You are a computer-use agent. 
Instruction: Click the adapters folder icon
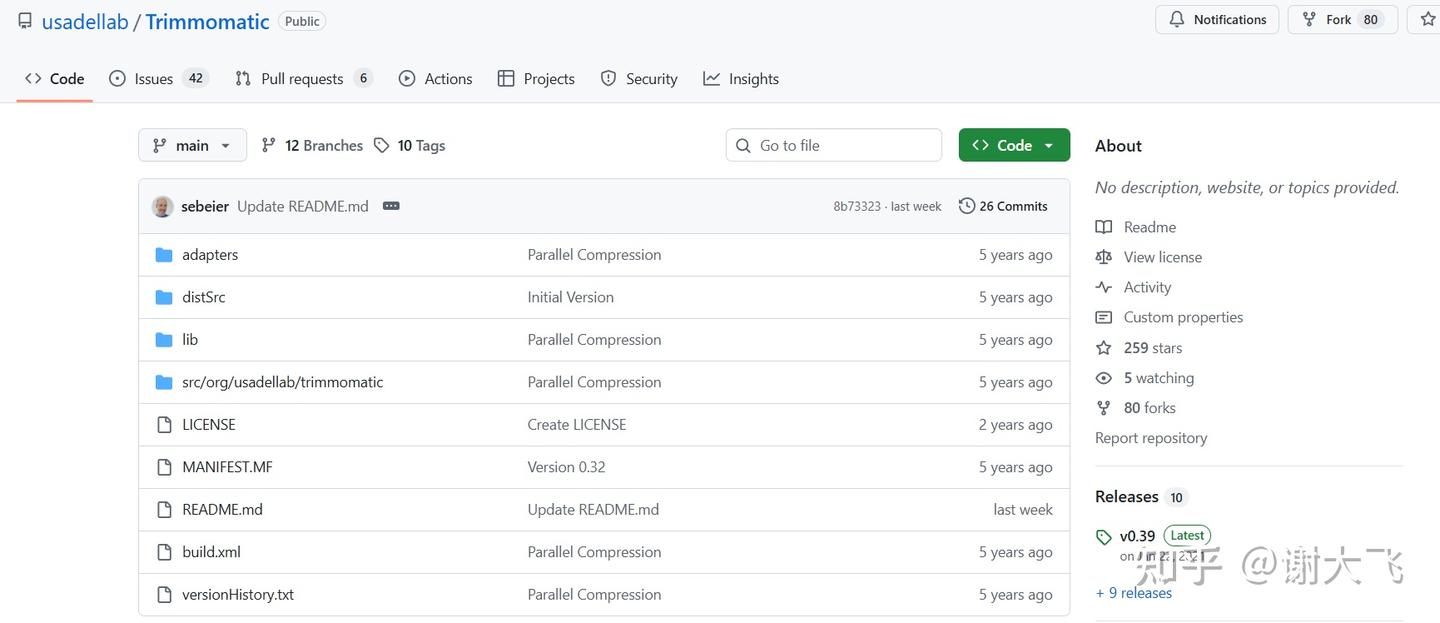click(x=164, y=255)
